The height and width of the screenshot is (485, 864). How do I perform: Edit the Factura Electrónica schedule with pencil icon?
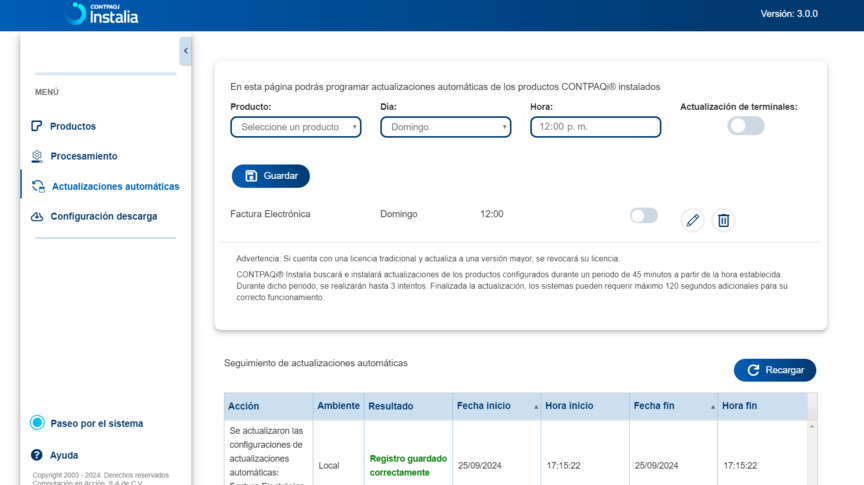click(x=693, y=220)
